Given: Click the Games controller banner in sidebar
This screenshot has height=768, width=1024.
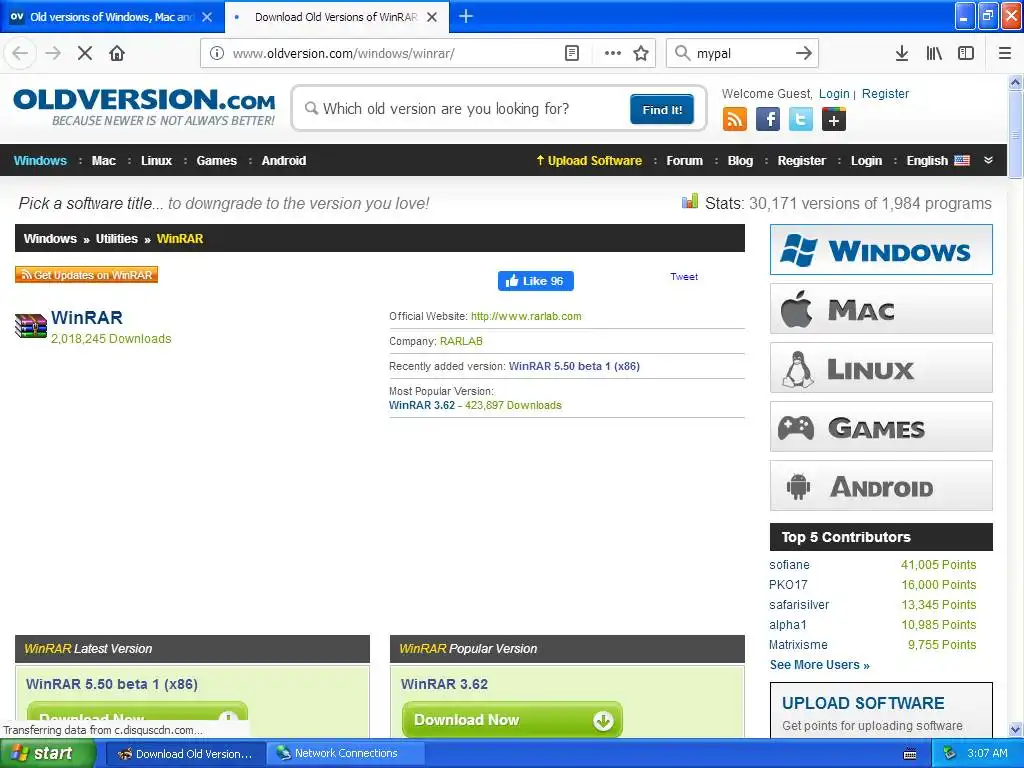Looking at the screenshot, I should (881, 427).
